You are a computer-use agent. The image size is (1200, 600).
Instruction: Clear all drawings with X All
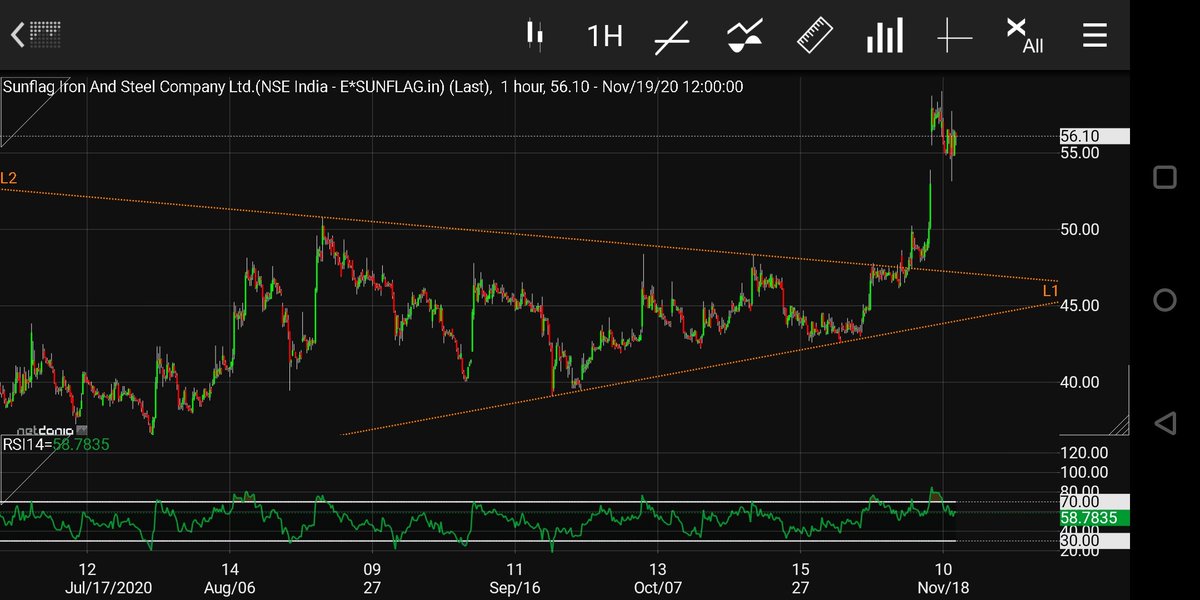[1025, 36]
